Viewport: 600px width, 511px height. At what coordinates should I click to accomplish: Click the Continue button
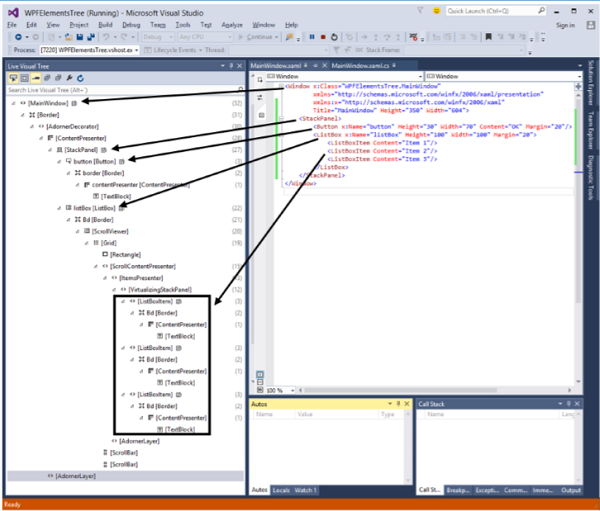(x=258, y=36)
